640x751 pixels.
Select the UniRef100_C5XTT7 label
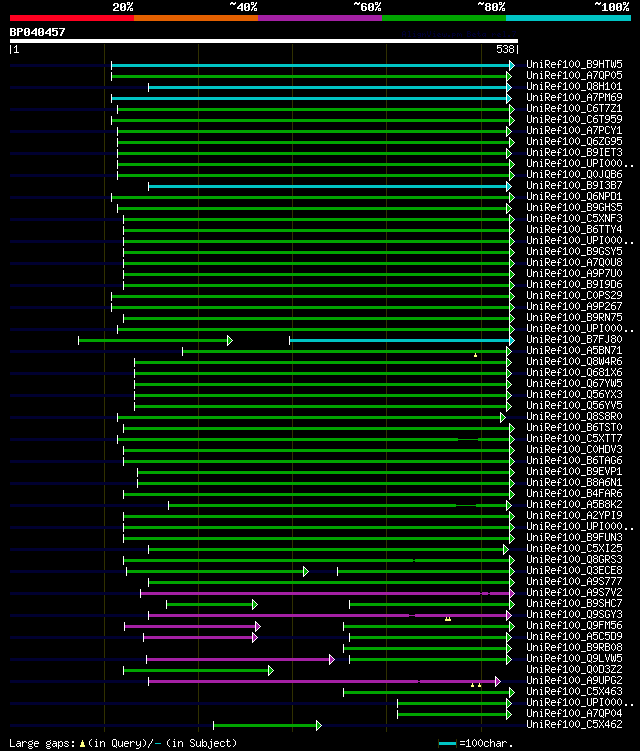(x=574, y=439)
